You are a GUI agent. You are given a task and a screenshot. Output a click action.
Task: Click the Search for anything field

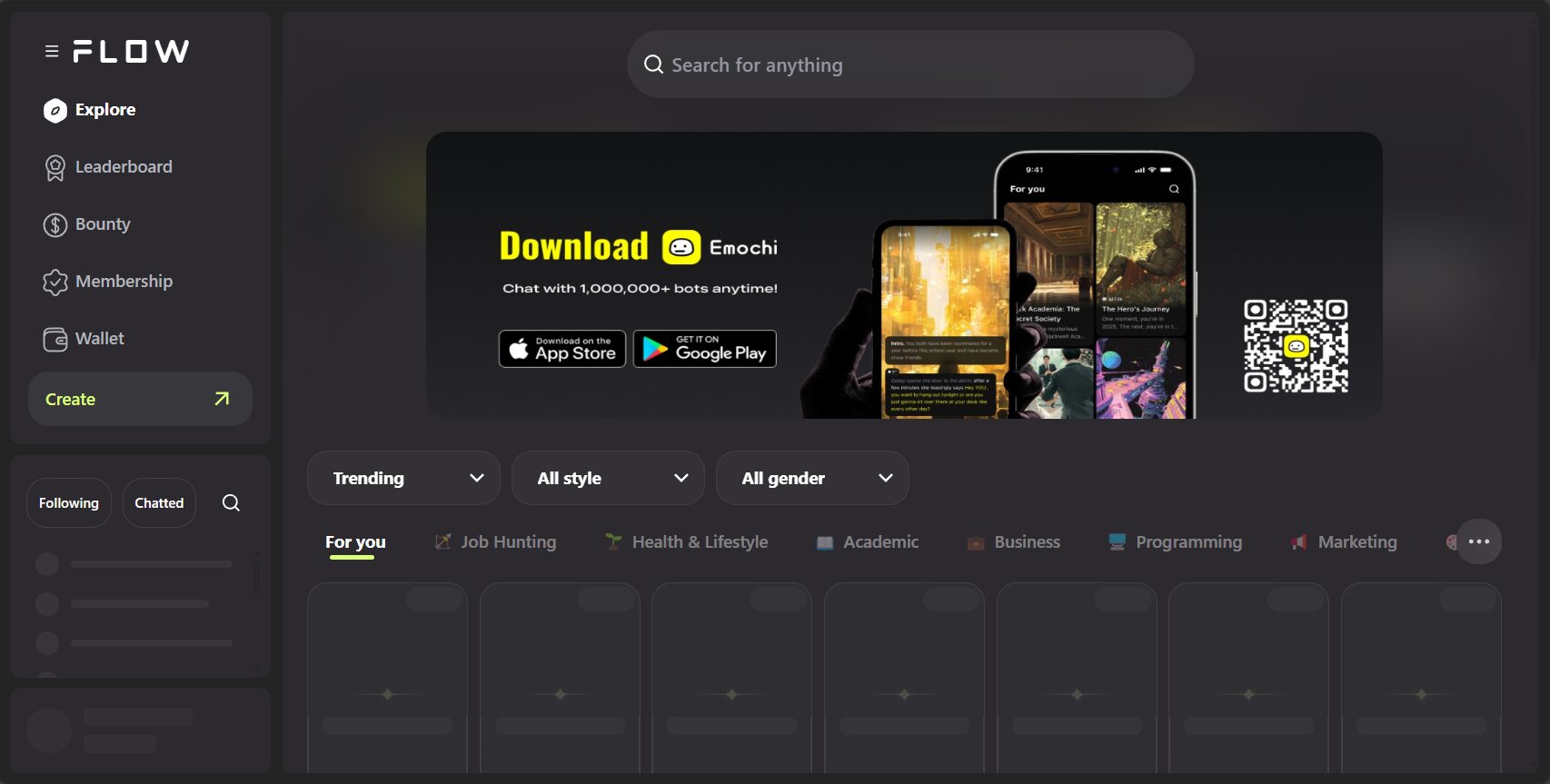coord(910,65)
